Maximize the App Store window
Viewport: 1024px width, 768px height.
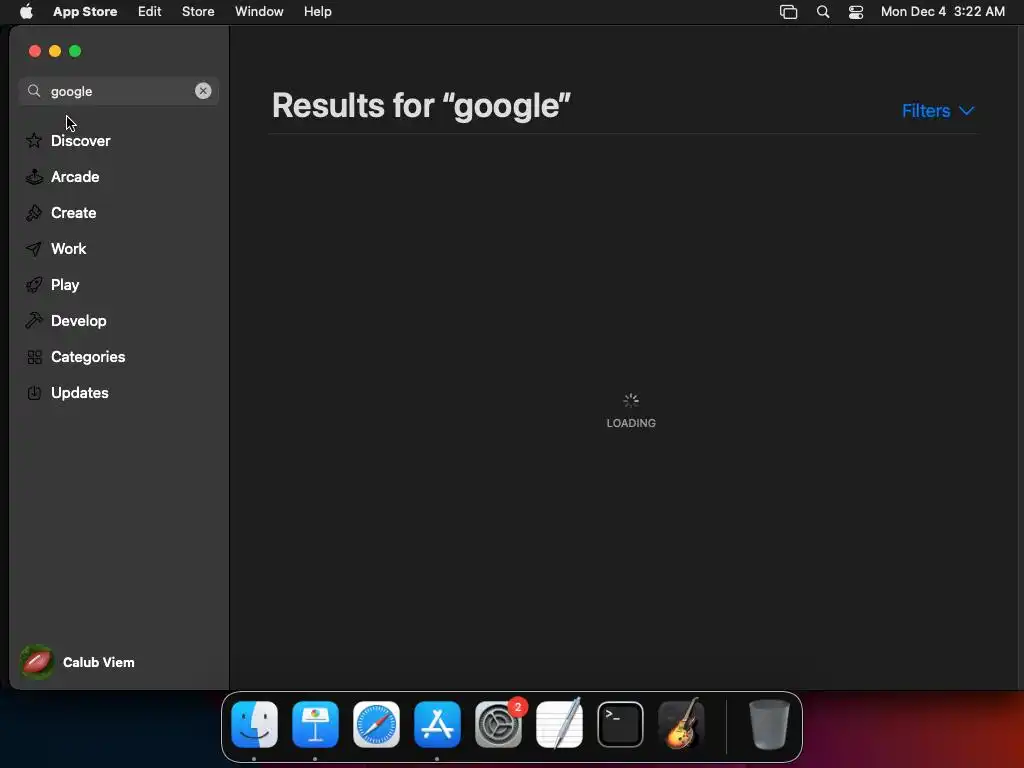click(75, 51)
